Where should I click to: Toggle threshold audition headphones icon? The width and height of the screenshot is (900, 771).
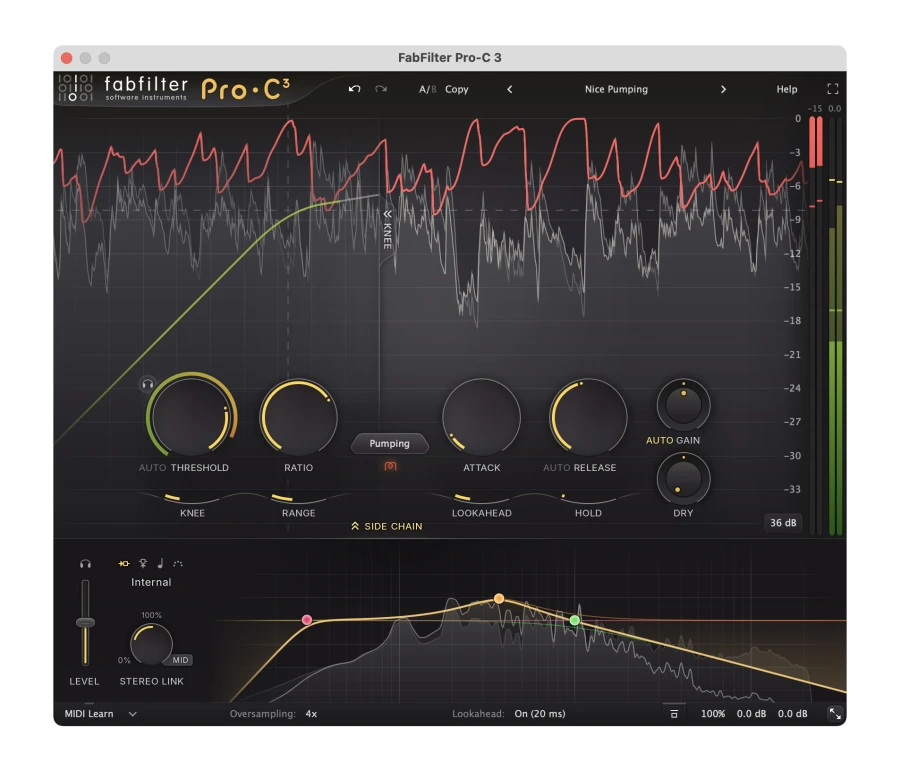[x=148, y=383]
